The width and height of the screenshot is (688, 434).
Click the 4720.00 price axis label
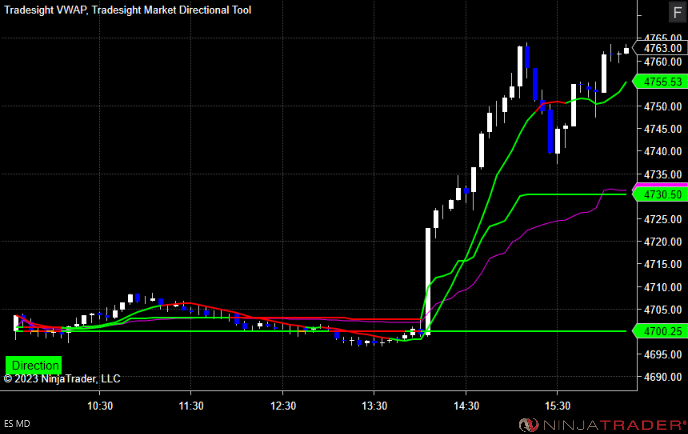[663, 242]
